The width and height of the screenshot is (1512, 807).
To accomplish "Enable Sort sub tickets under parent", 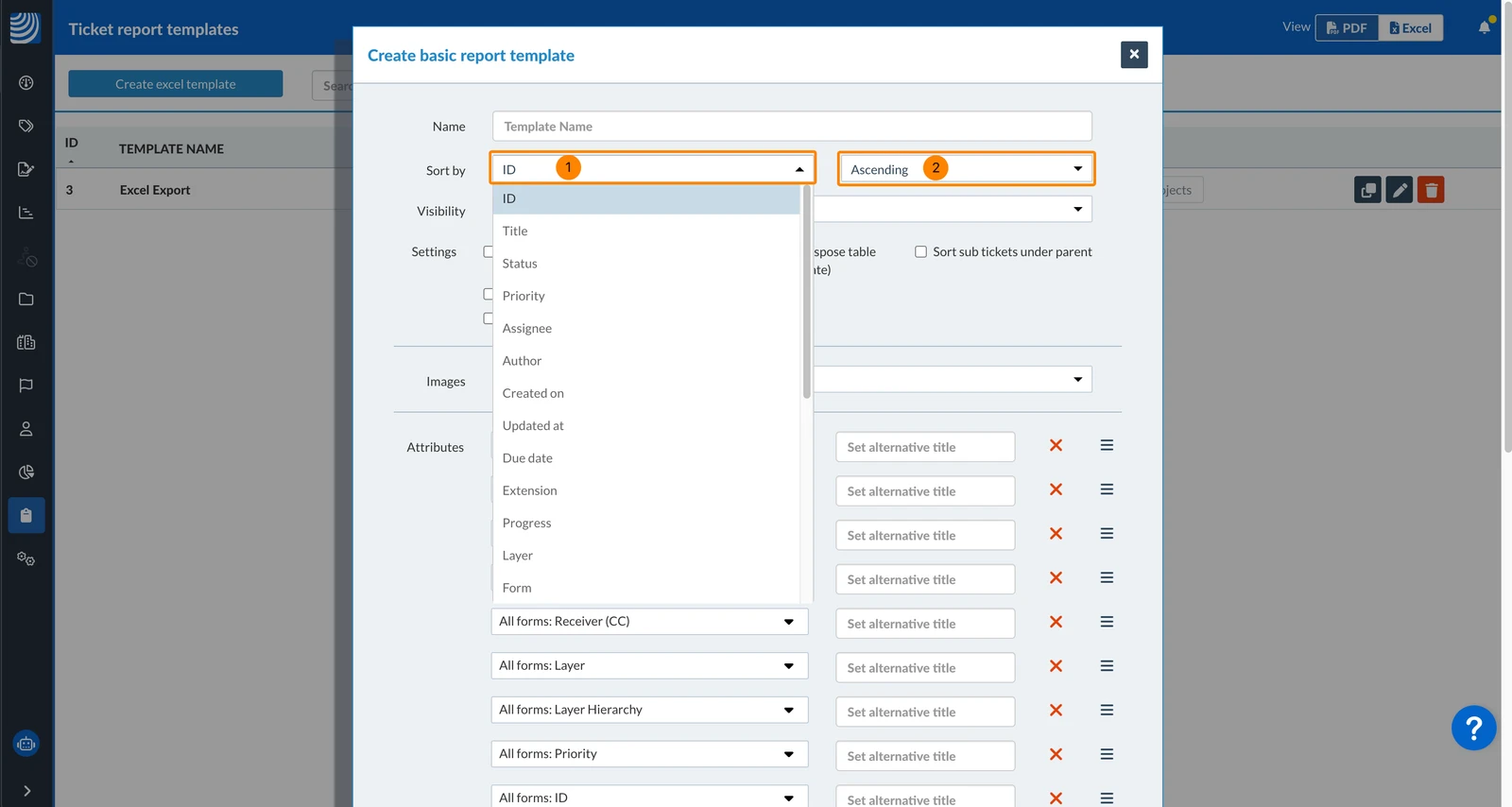I will 920,251.
